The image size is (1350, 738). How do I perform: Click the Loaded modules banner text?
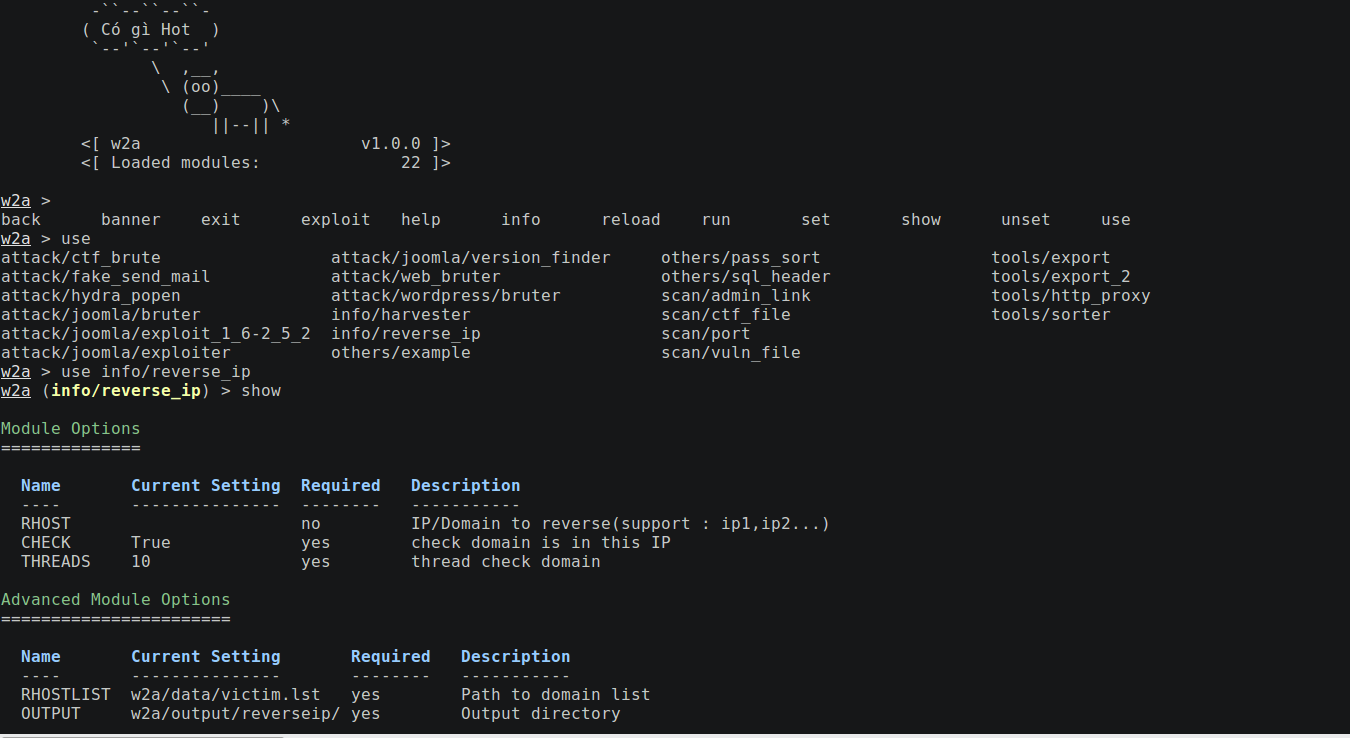(x=185, y=163)
